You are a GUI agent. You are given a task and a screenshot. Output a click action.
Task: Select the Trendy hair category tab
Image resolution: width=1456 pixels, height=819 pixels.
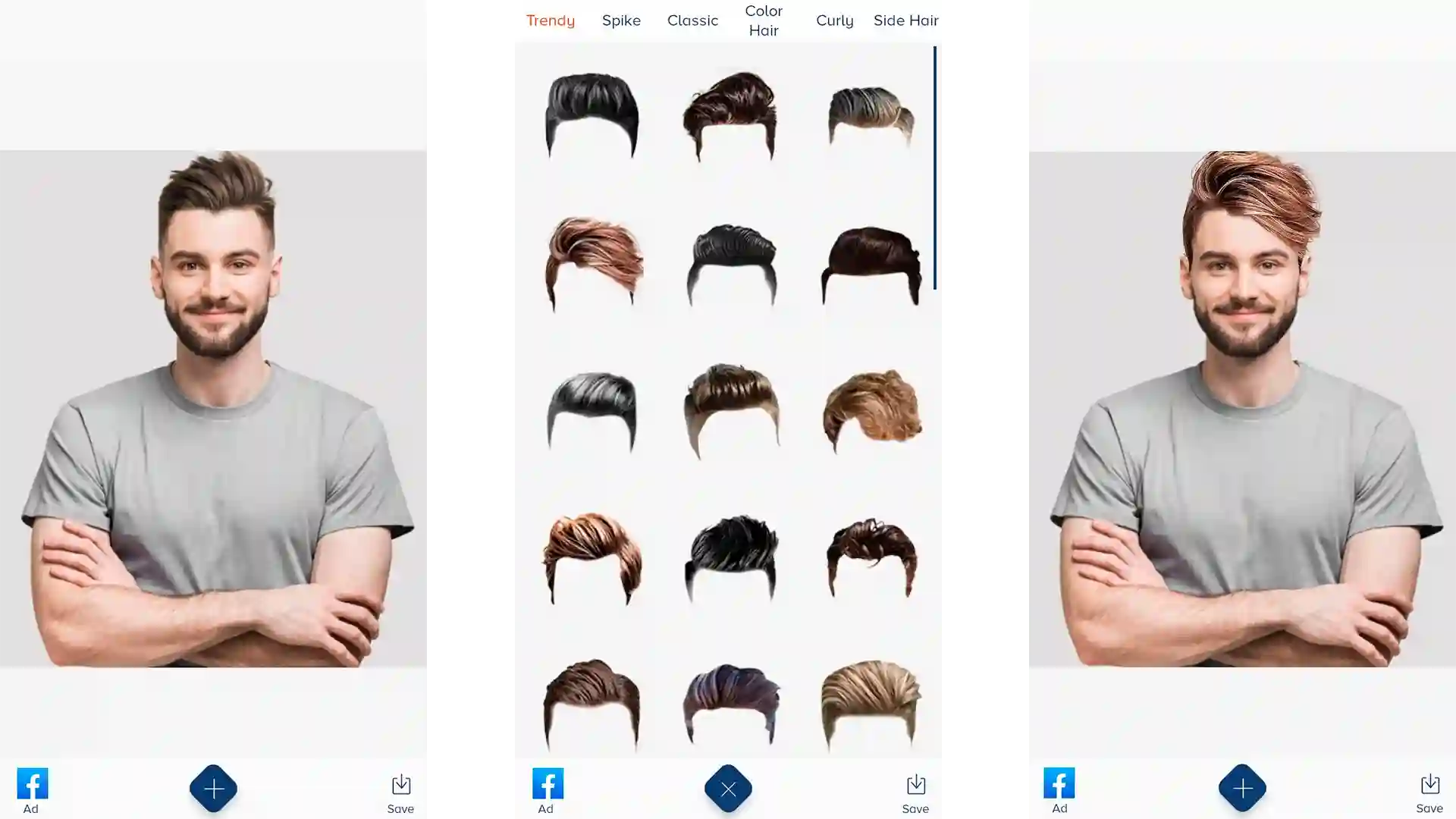[551, 20]
